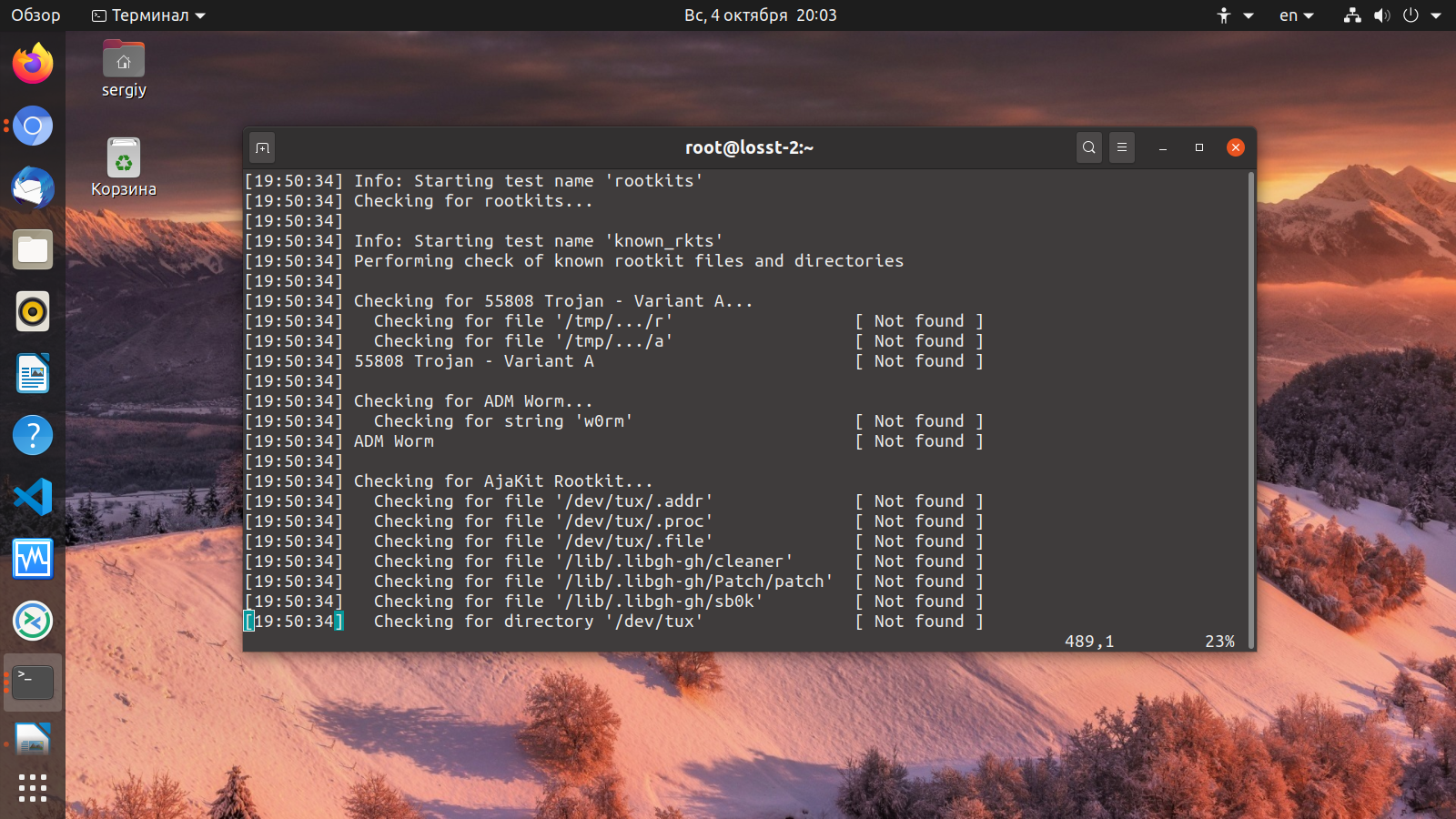Click the line for file '/dev/tux/.addr'
1456x819 pixels.
point(614,501)
